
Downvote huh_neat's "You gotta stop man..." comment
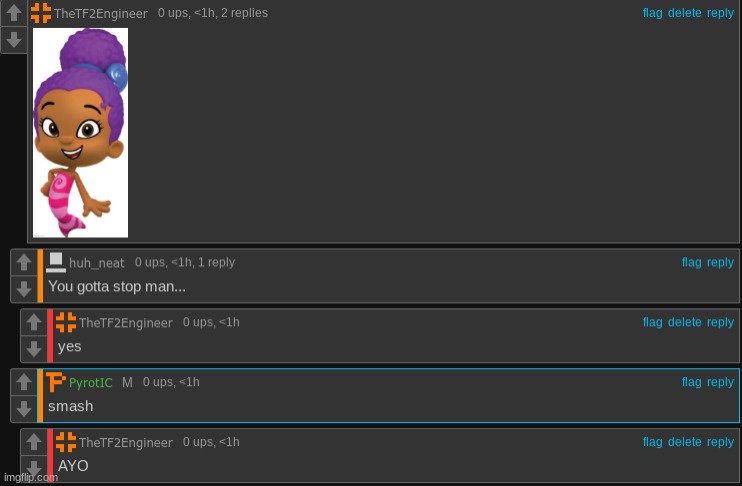point(24,289)
